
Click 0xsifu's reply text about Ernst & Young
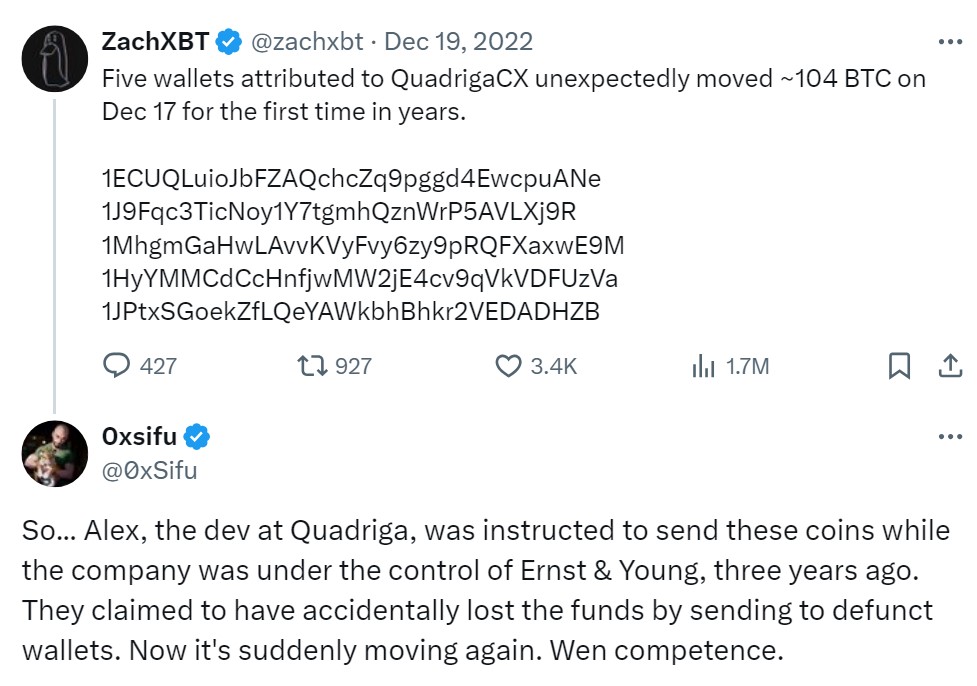pyautogui.click(x=480, y=590)
